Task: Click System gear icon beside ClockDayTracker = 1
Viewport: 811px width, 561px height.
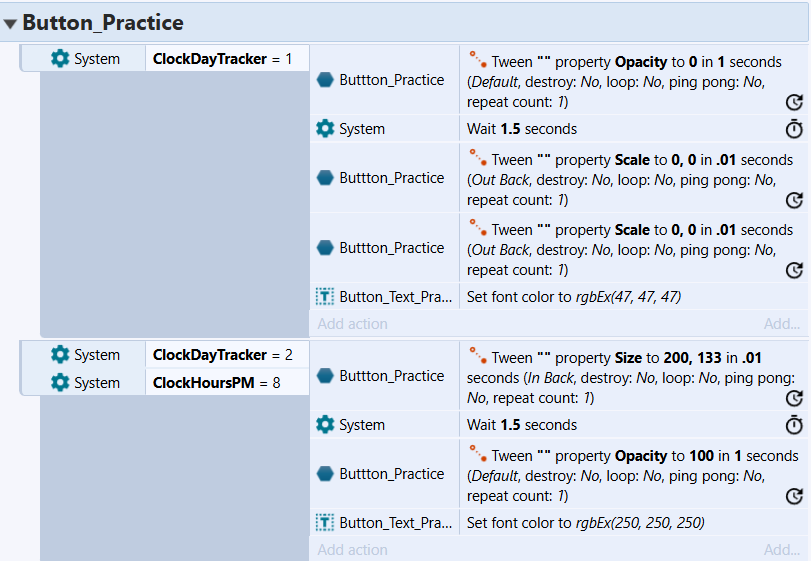Action: [60, 58]
